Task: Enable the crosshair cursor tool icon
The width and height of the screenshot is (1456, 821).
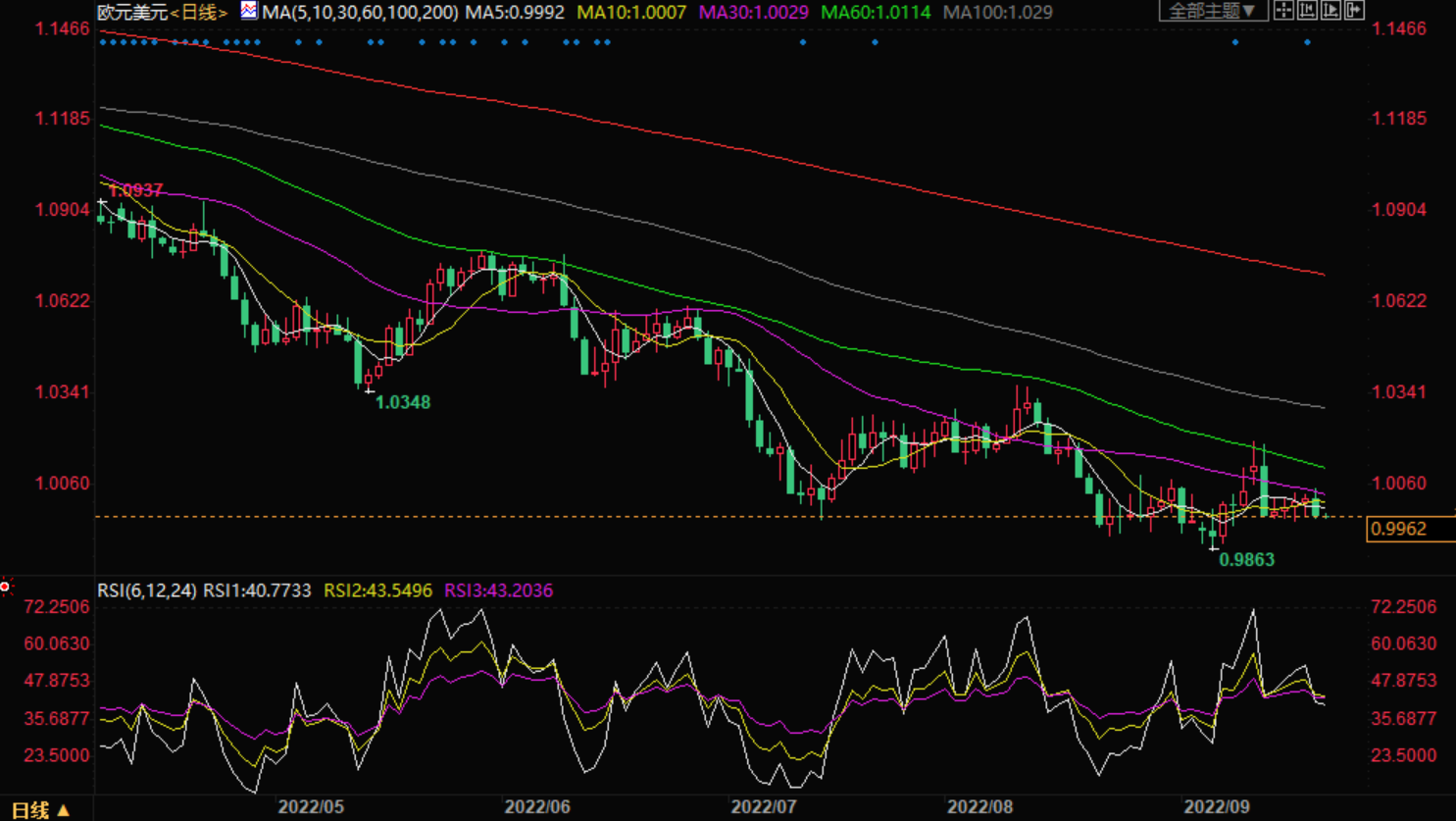Action: coord(1283,10)
